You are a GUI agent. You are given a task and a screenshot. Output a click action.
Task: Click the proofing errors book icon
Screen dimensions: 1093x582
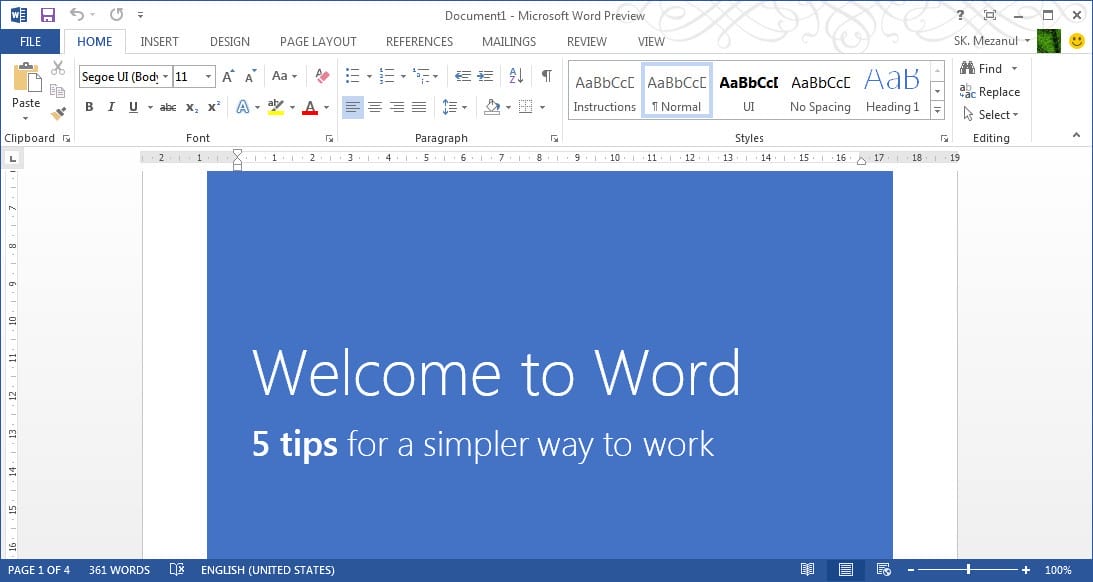click(x=177, y=569)
